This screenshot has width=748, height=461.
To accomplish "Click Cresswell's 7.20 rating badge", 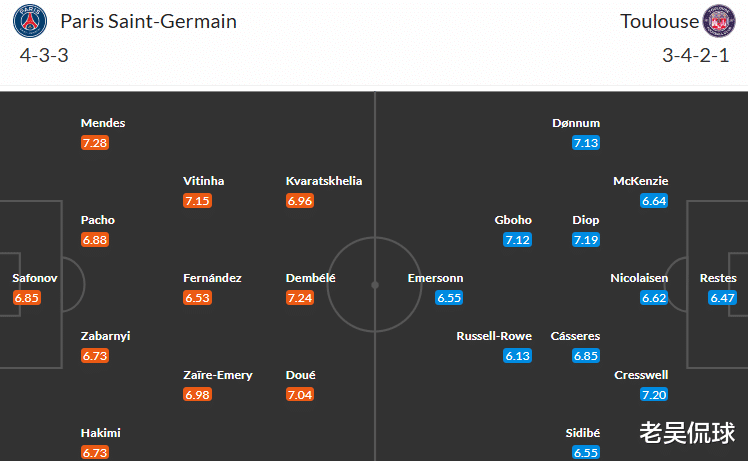I will click(x=654, y=395).
